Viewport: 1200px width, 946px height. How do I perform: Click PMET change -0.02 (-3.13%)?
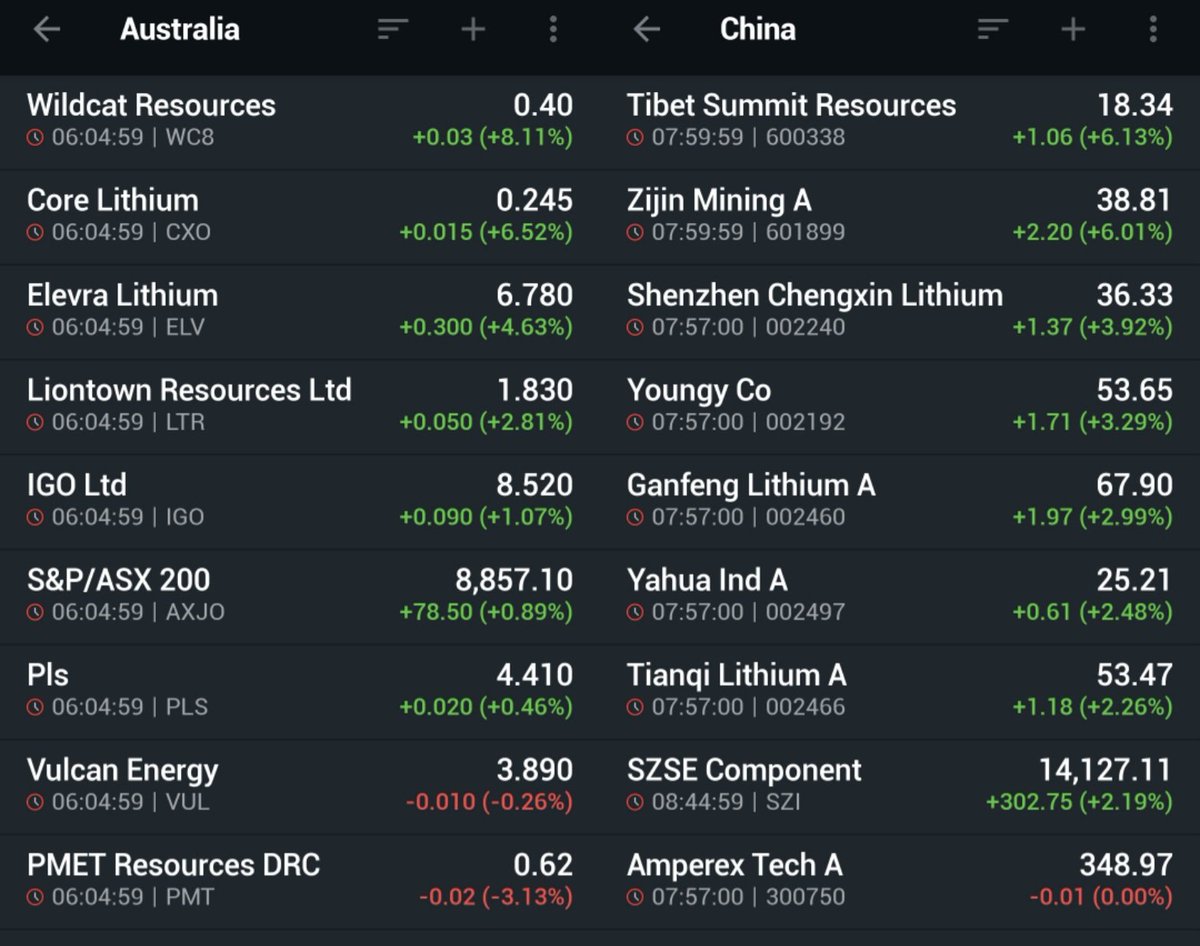coord(496,897)
